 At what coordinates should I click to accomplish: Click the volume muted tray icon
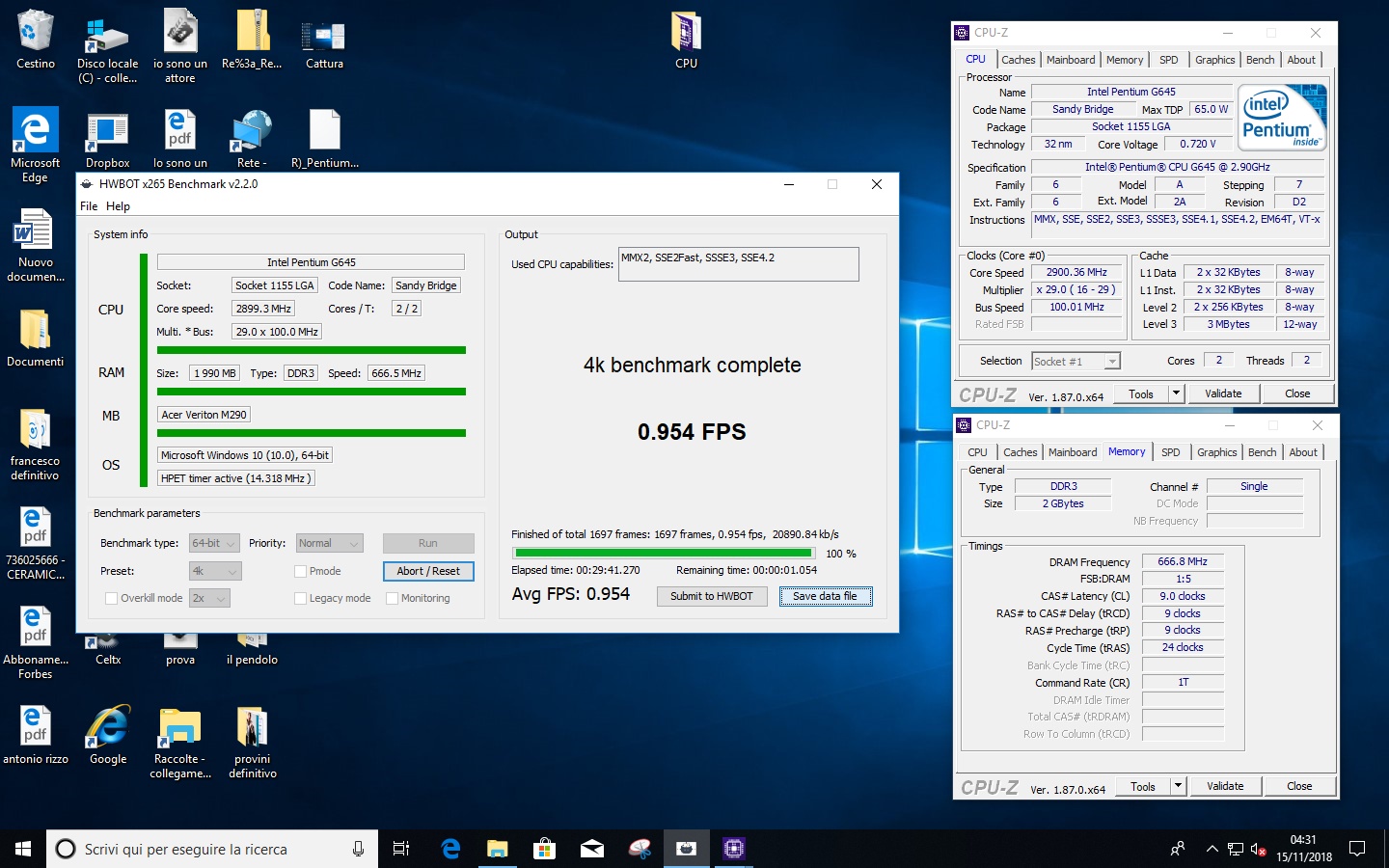pos(1259,850)
